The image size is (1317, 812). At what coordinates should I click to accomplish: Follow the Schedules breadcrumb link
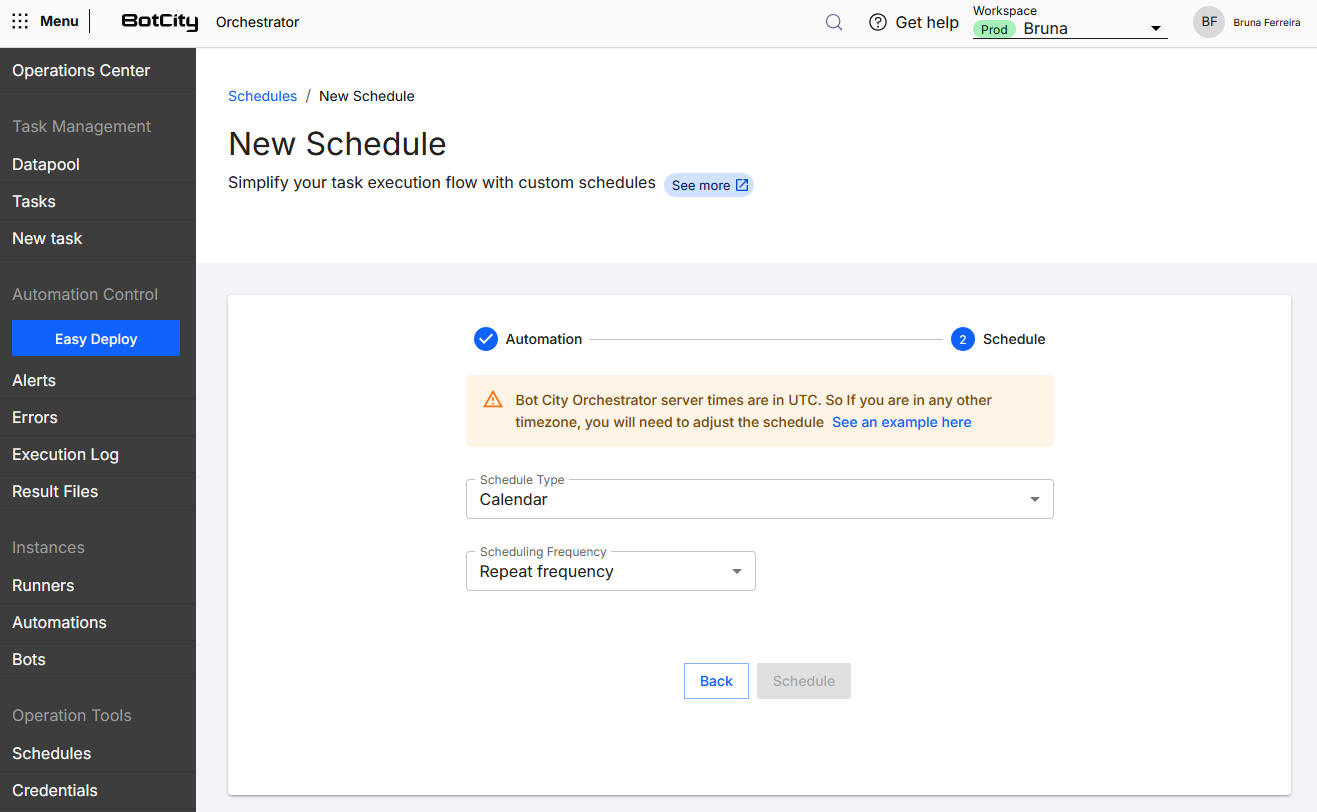click(263, 96)
